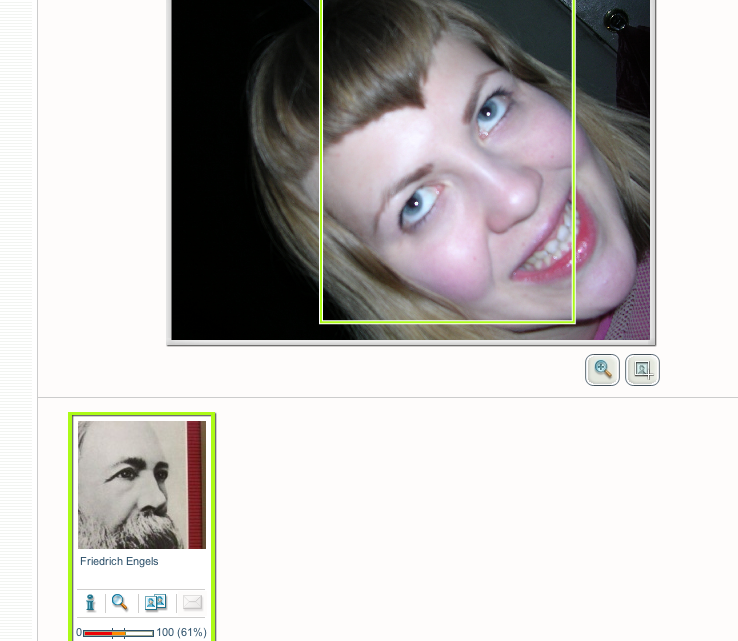
Task: Click the orange segment of similarity bar
Action: [x=118, y=633]
